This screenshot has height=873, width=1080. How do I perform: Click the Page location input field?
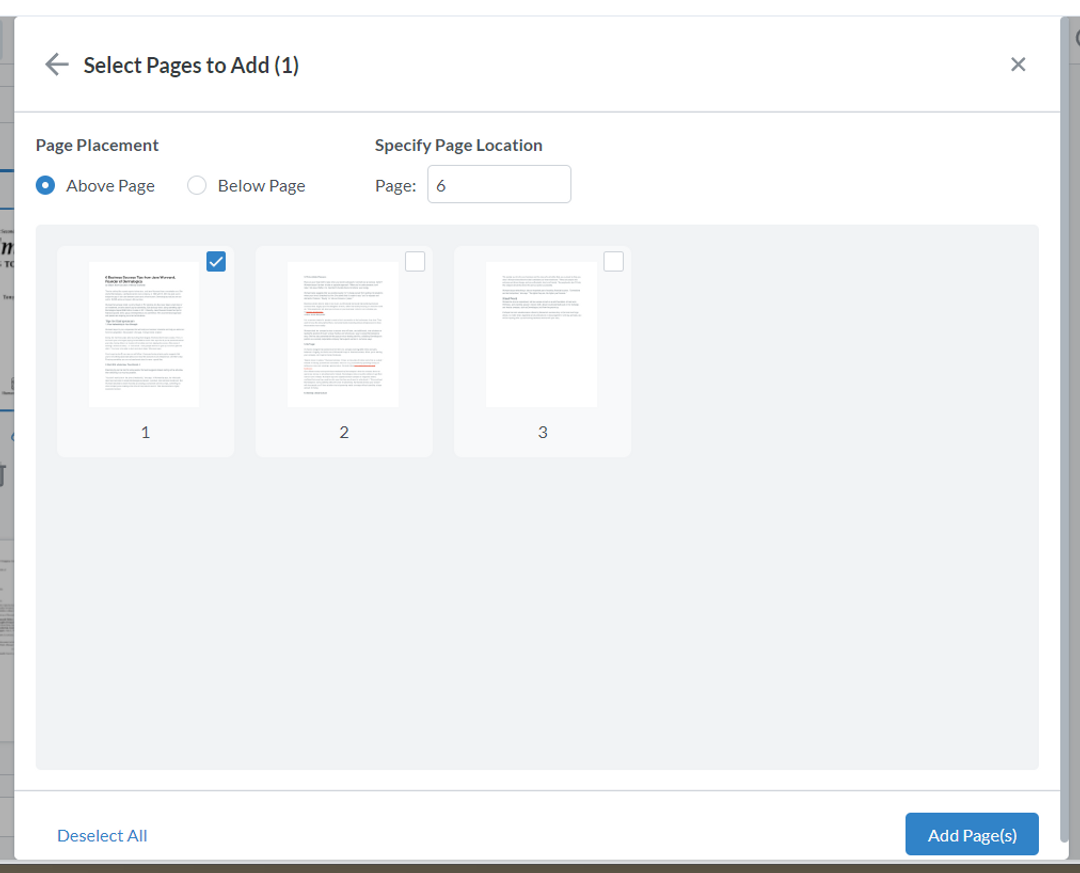[x=499, y=184]
